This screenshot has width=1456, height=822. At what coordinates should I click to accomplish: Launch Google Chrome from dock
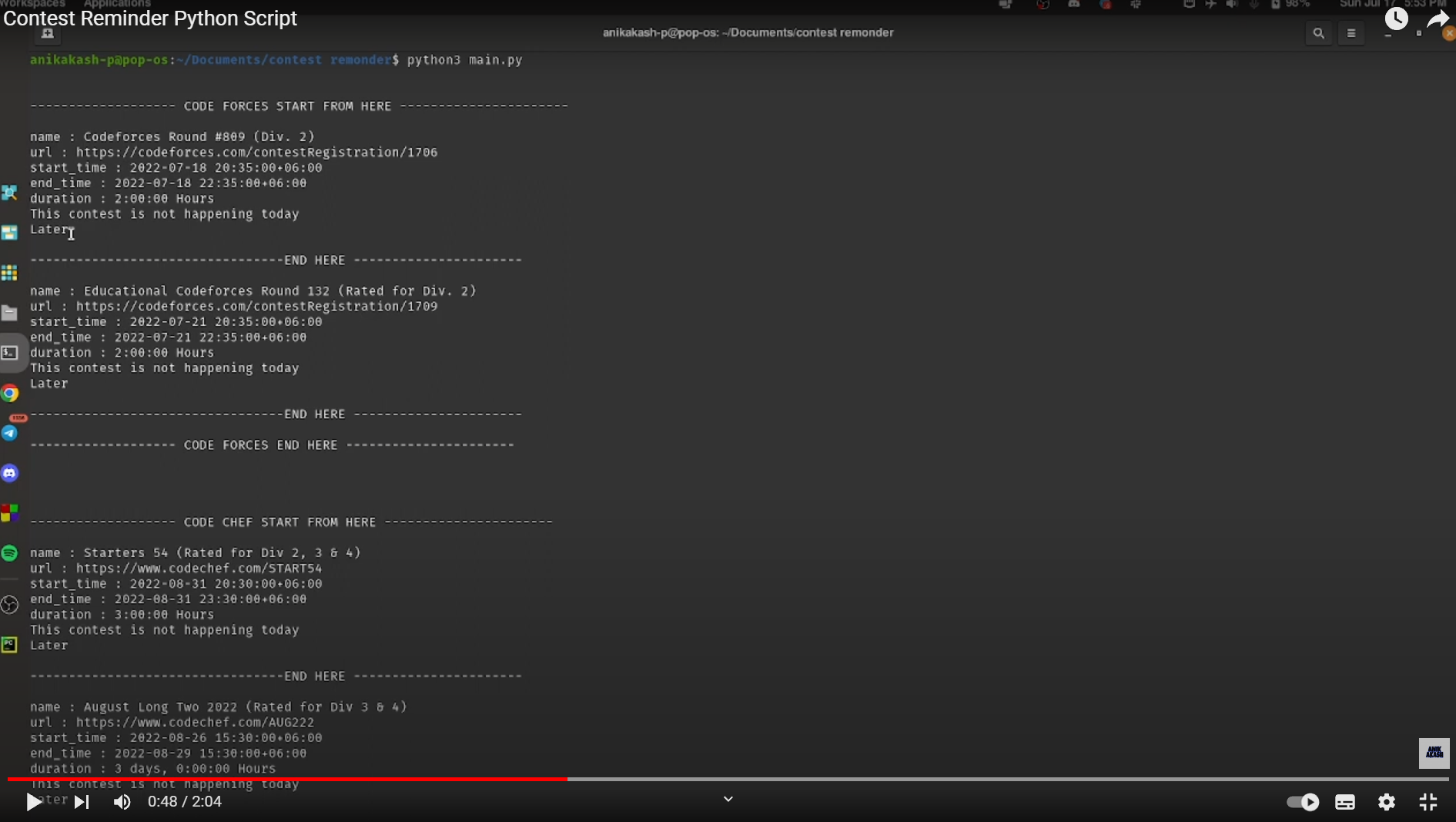pos(9,393)
